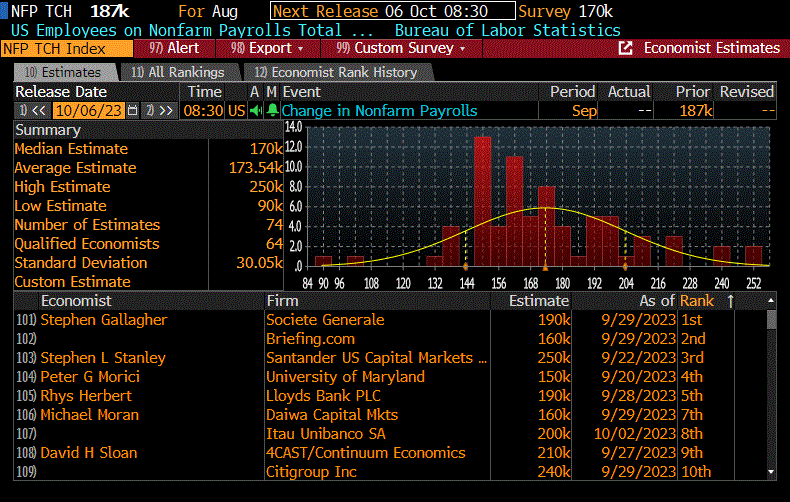
Task: Click the 250k estimate from Santander
Action: tap(554, 358)
